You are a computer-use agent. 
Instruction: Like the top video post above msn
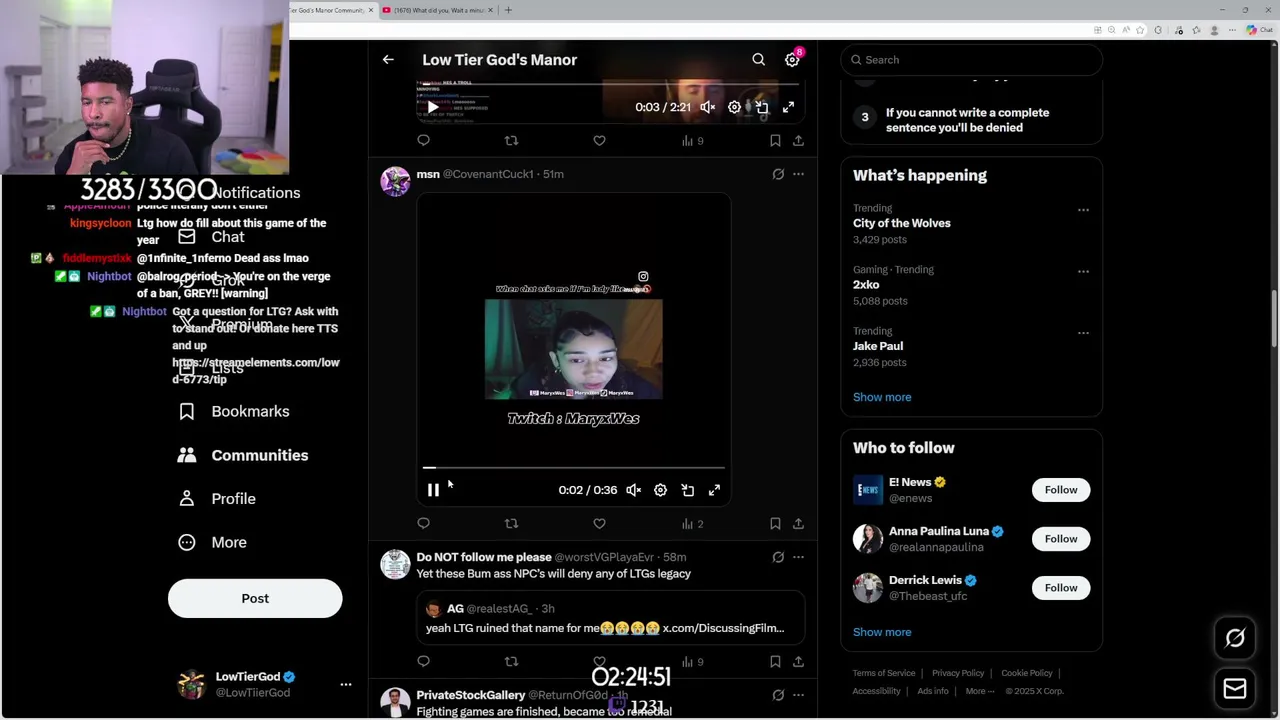coord(599,141)
